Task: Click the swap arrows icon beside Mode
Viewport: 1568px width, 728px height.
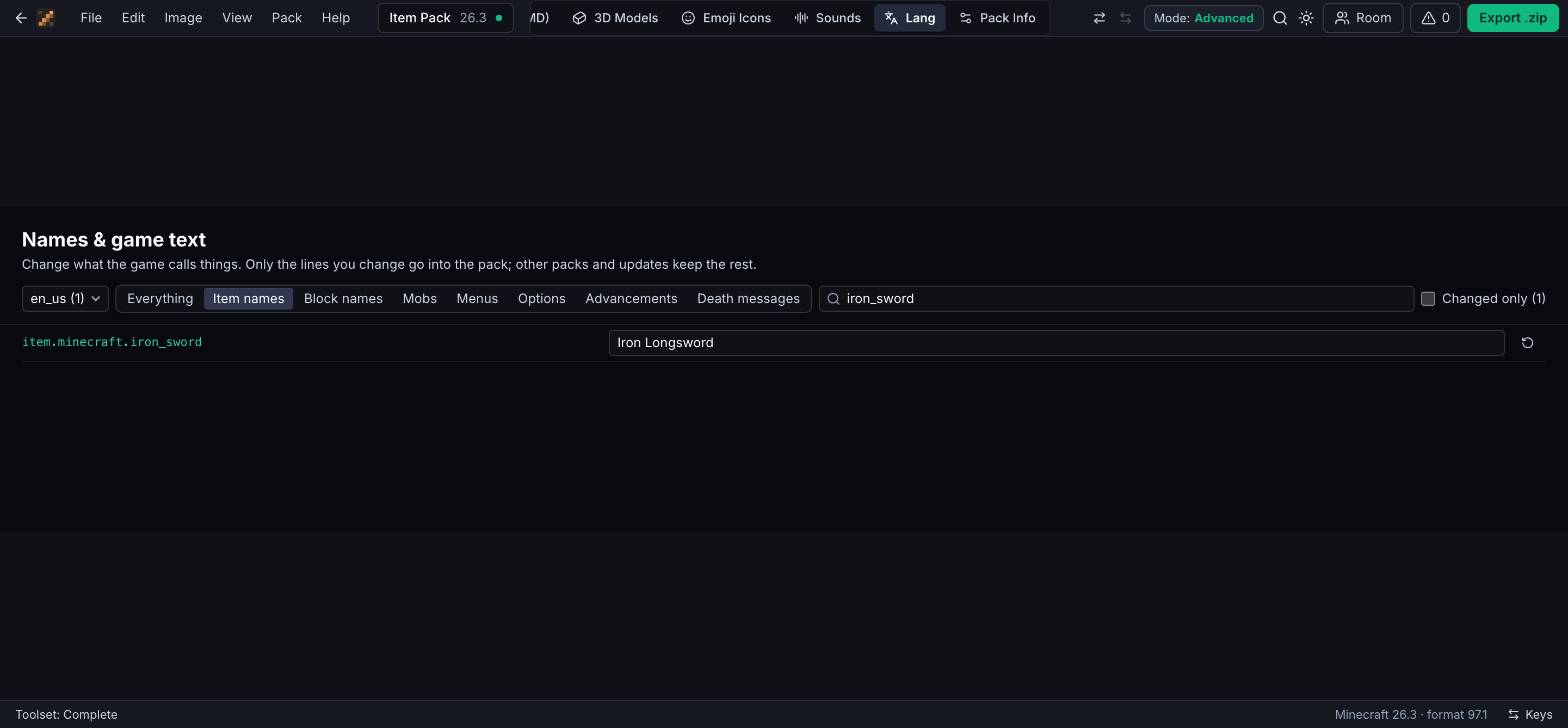Action: (1098, 18)
